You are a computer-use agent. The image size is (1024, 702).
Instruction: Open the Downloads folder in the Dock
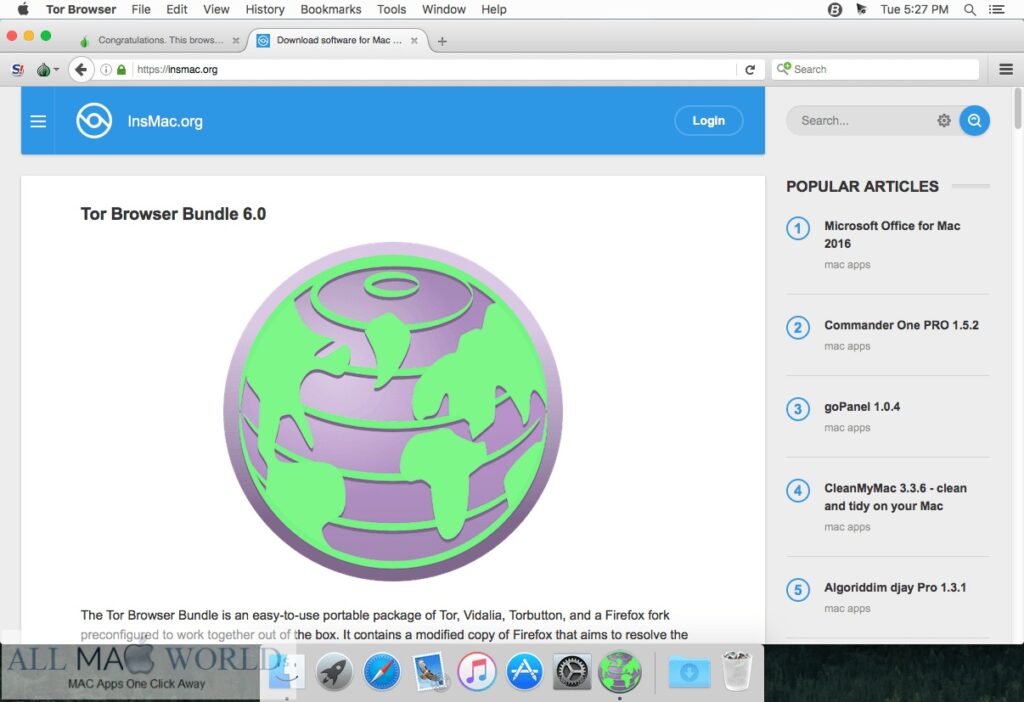[689, 672]
